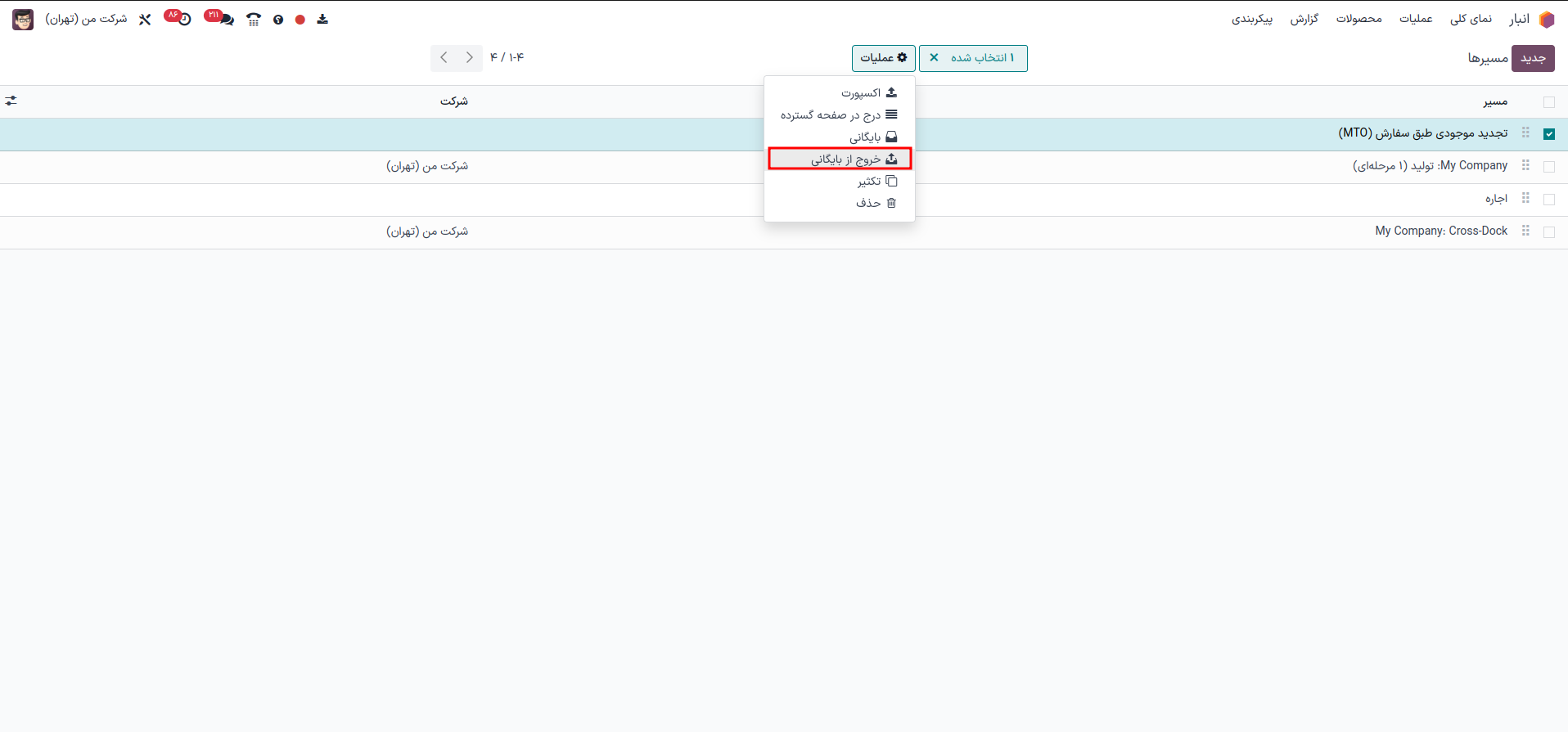Click the VoIP phone dialer icon

[x=254, y=20]
